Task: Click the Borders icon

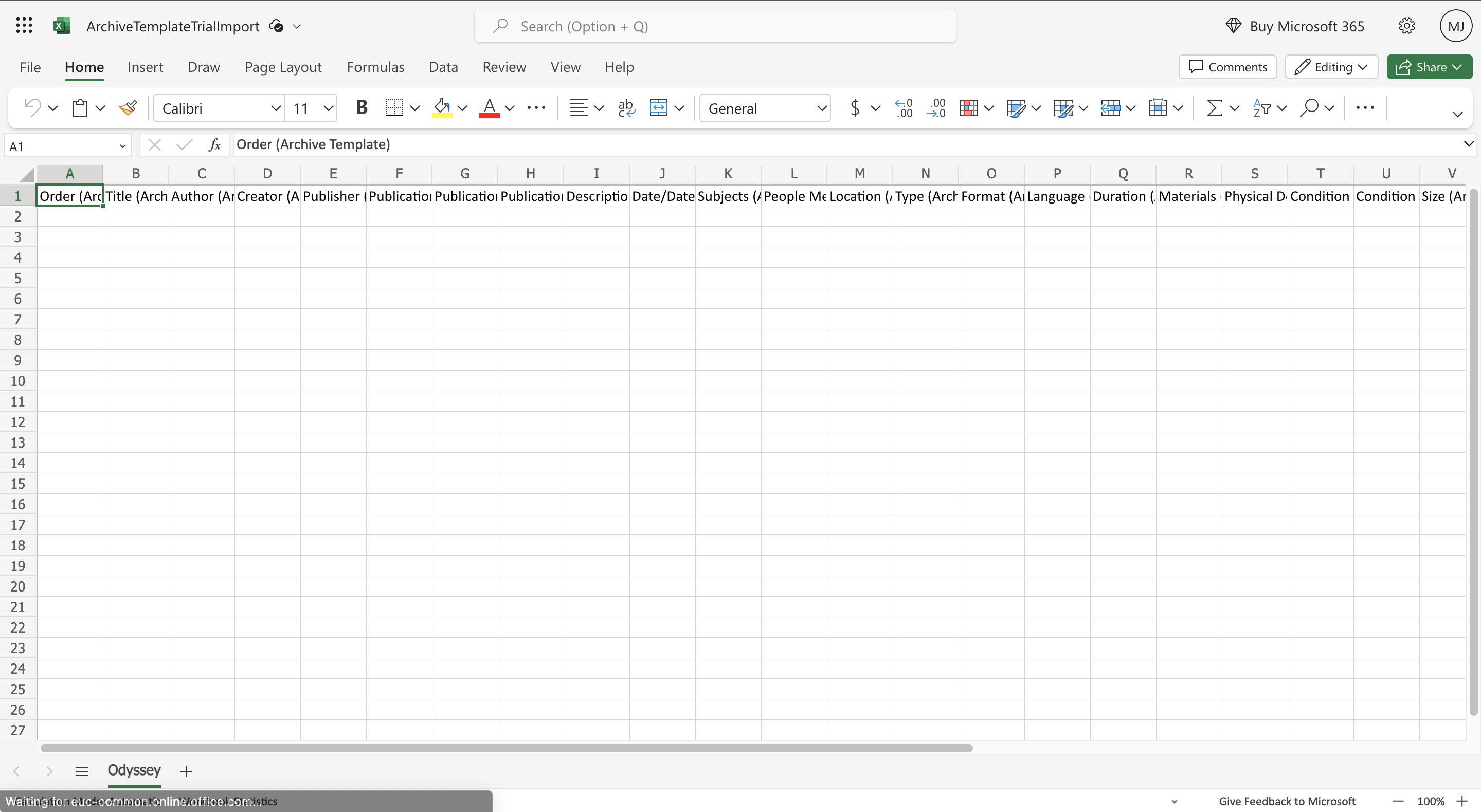Action: [394, 108]
